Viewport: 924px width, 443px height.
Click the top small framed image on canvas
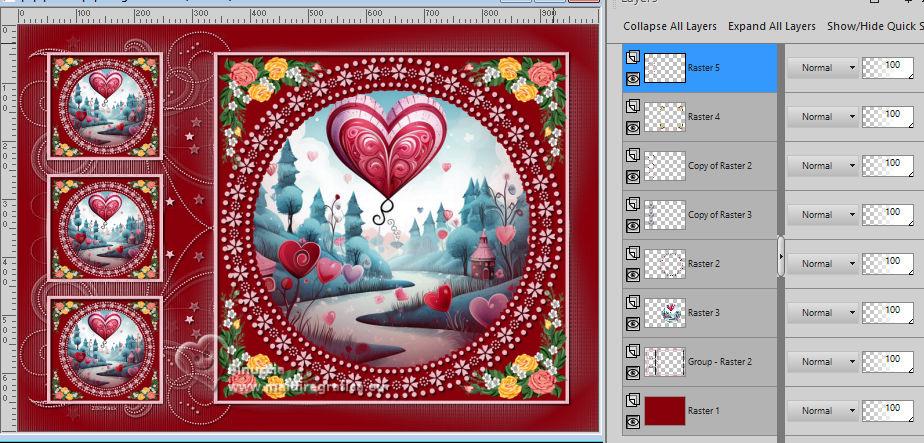(105, 106)
